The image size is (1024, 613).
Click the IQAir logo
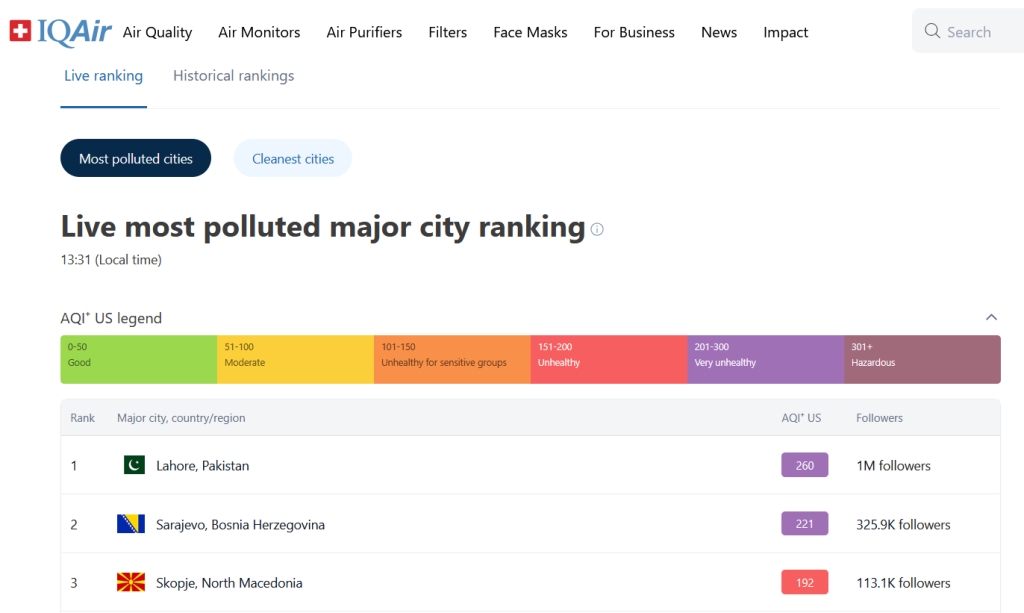60,32
